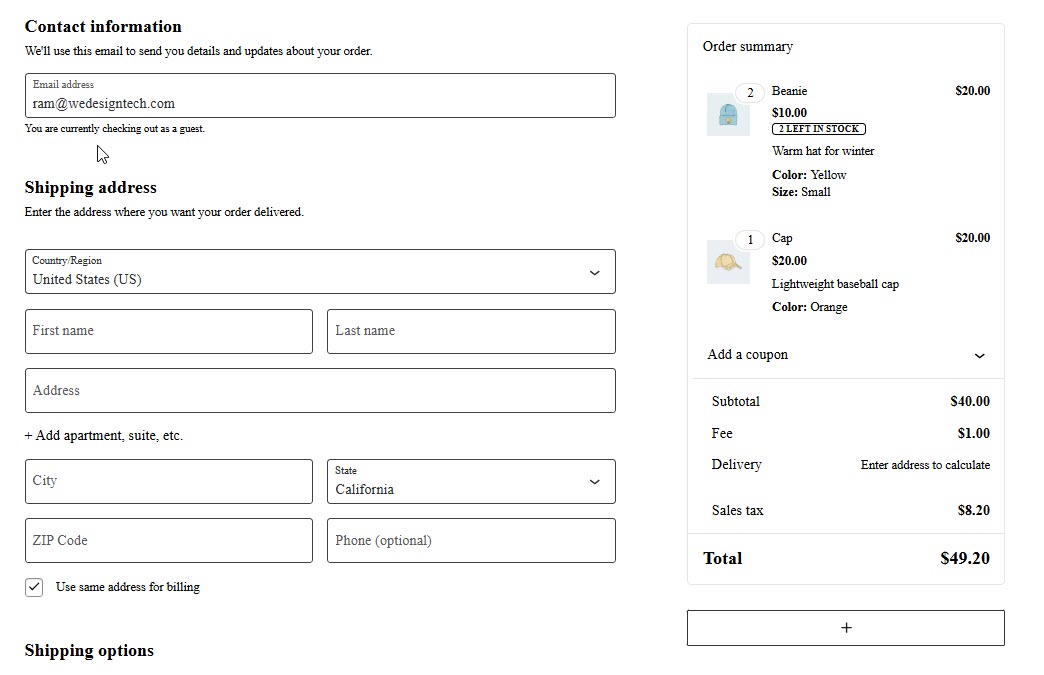Click the ZIP Code field

(169, 541)
